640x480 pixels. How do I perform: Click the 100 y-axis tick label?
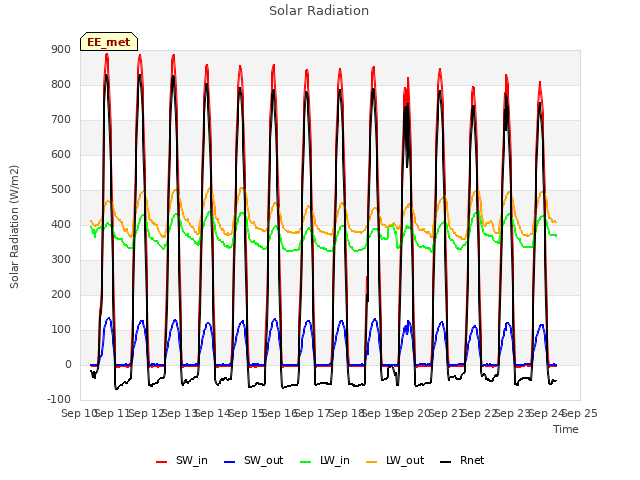point(61,330)
